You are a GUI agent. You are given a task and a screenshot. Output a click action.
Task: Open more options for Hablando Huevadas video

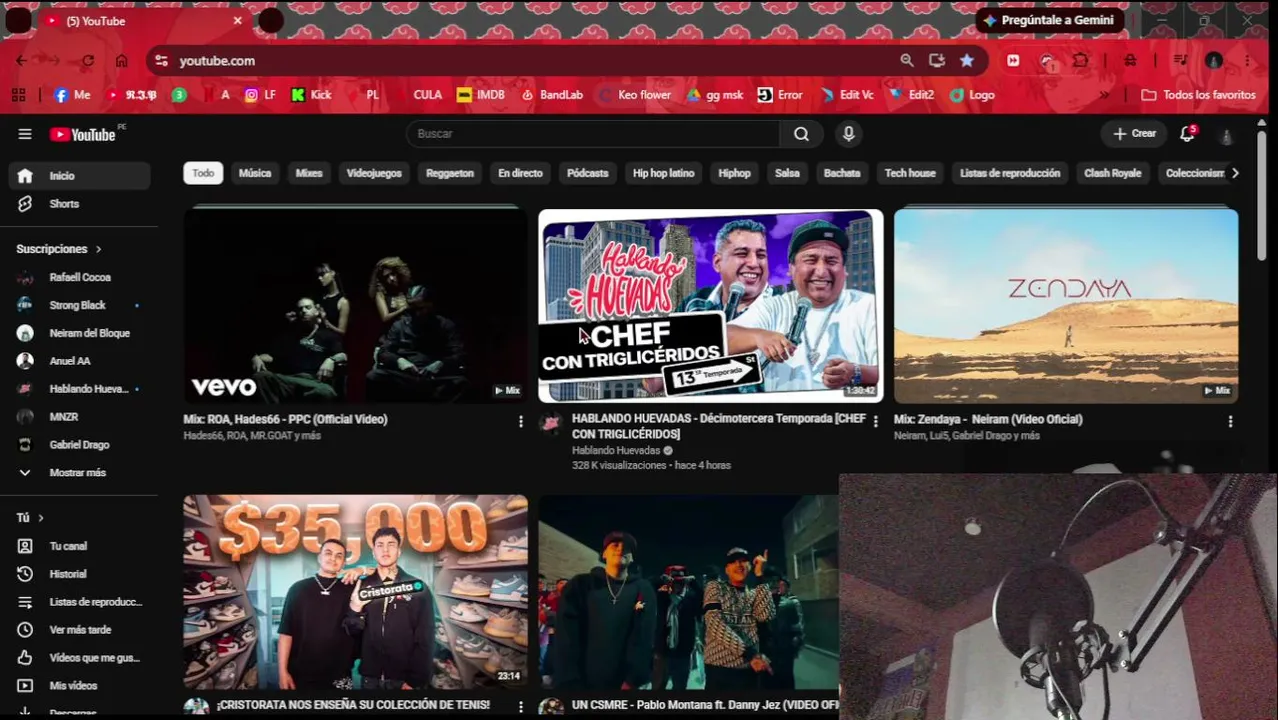click(x=875, y=422)
